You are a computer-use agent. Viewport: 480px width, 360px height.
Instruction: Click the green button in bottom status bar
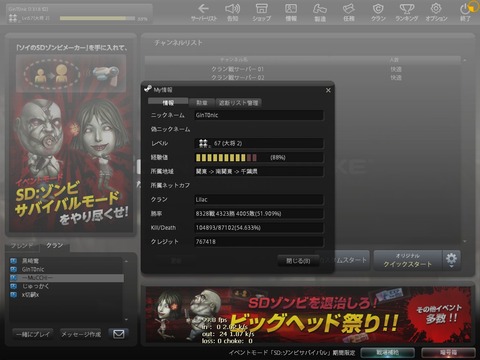[388, 352]
